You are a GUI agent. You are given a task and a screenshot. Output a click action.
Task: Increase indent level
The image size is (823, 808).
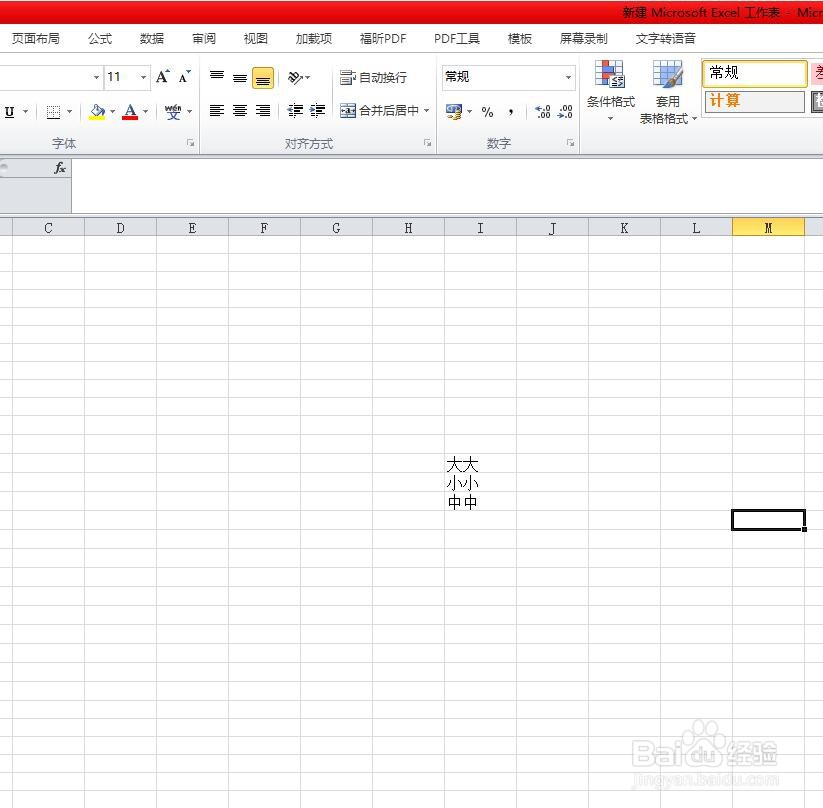[317, 111]
